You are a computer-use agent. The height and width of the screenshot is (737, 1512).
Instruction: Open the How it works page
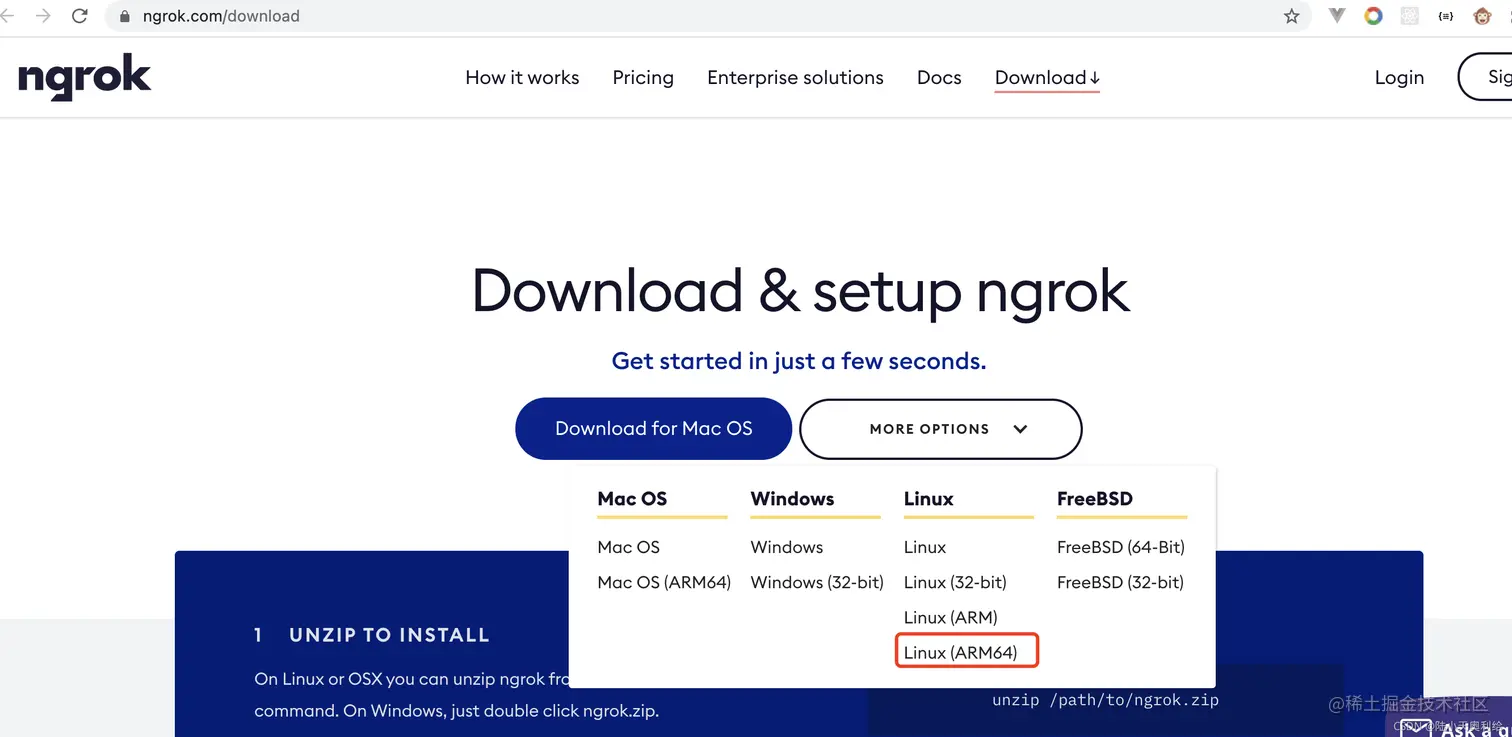pos(522,78)
